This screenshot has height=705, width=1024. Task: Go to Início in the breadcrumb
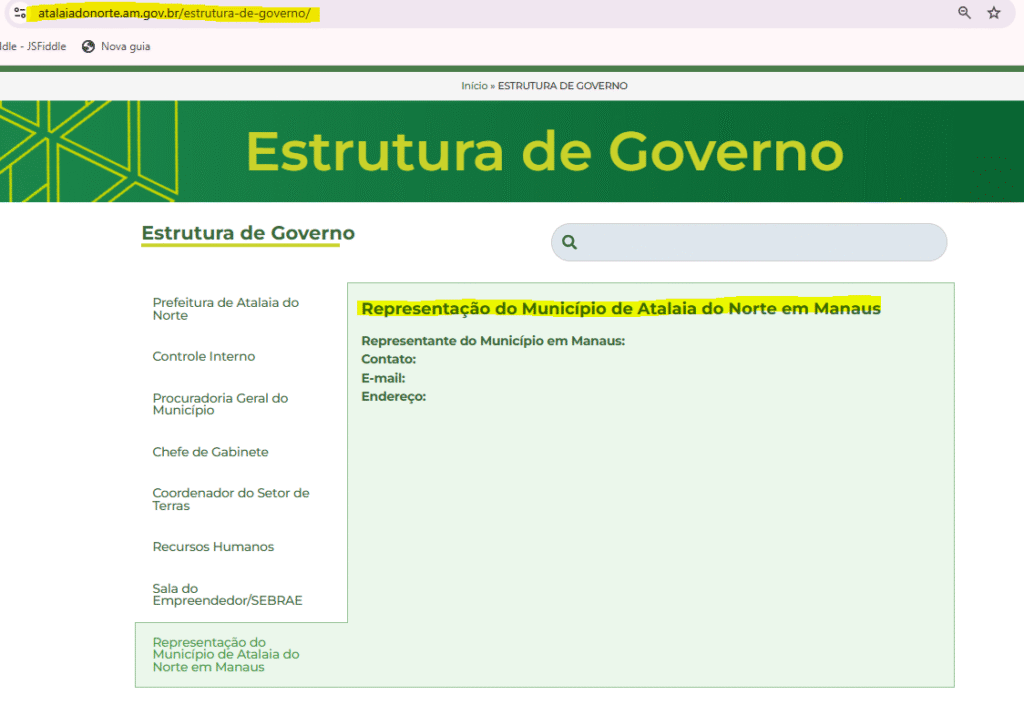pyautogui.click(x=473, y=86)
